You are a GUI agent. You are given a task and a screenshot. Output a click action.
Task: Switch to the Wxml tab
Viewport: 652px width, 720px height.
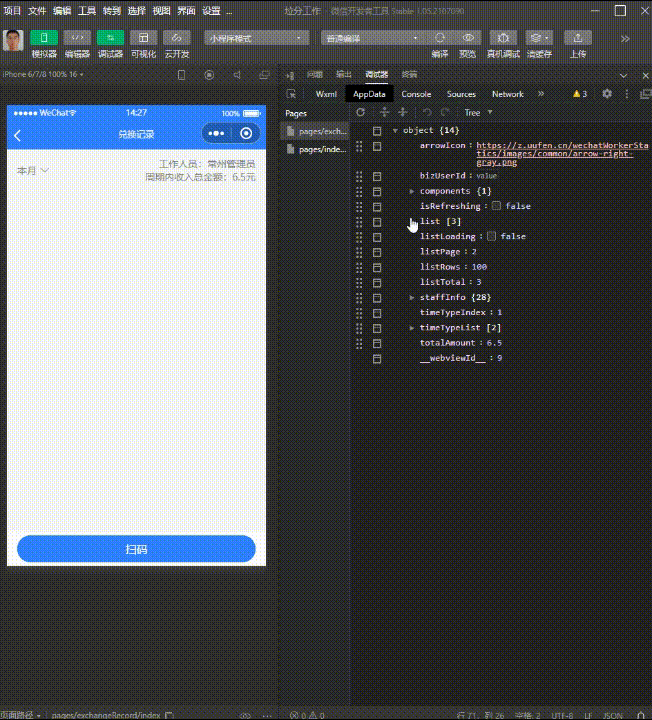tap(326, 94)
